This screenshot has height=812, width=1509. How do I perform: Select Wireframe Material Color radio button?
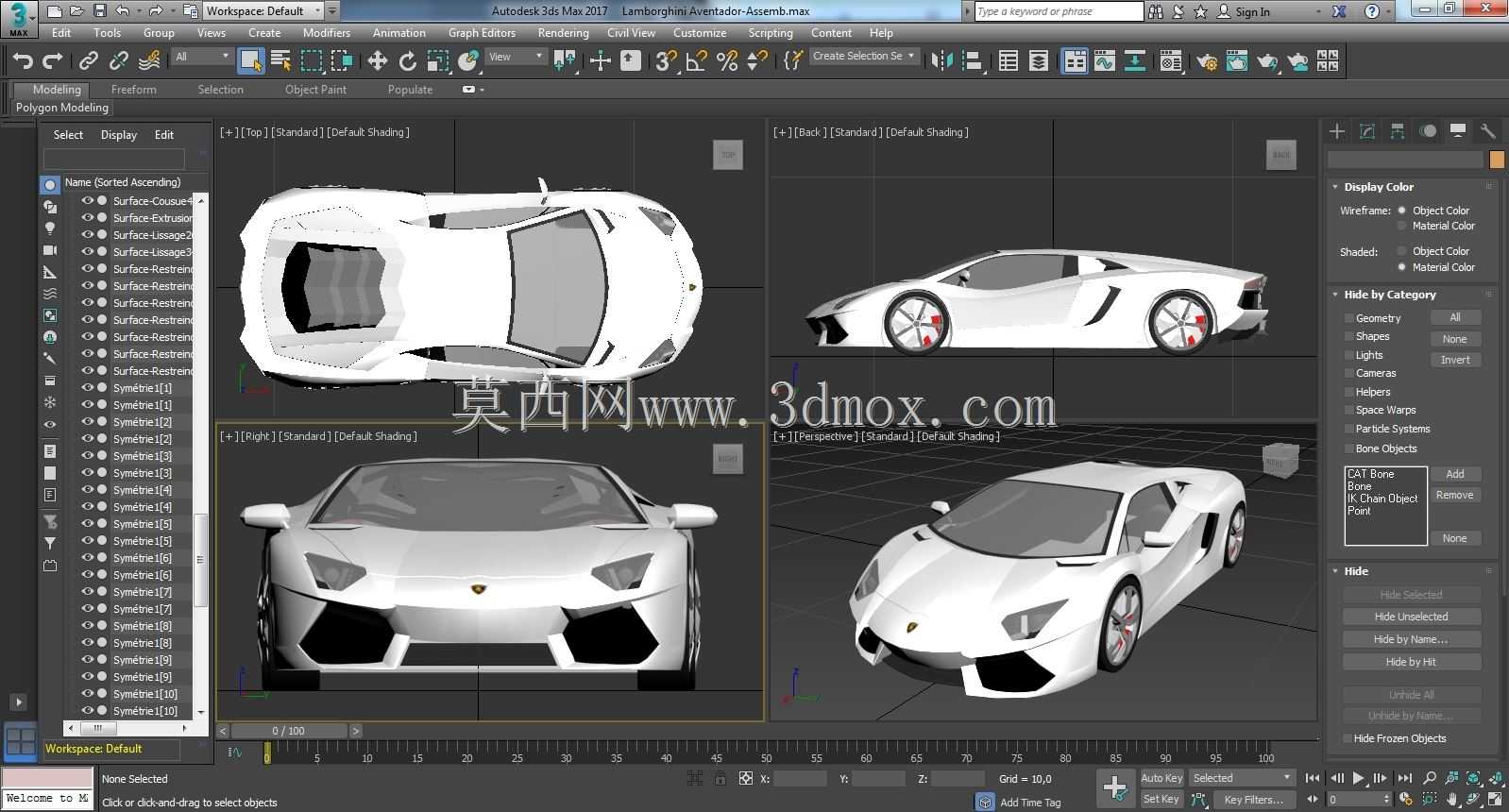tap(1402, 227)
